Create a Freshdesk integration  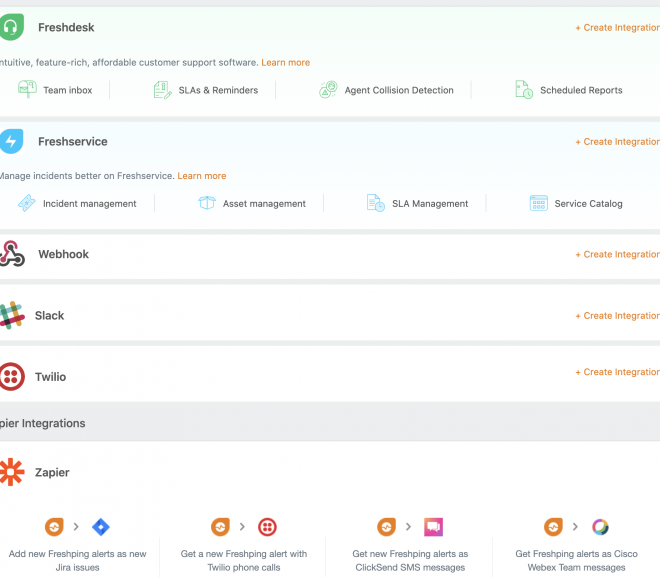(x=617, y=27)
